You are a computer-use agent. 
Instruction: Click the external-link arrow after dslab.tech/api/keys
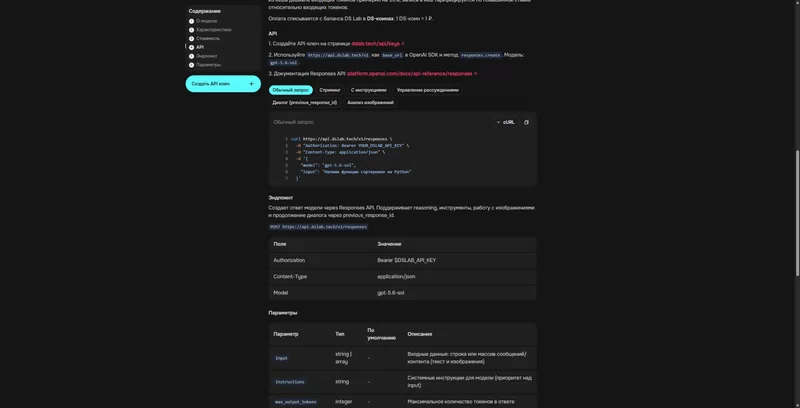pos(403,44)
